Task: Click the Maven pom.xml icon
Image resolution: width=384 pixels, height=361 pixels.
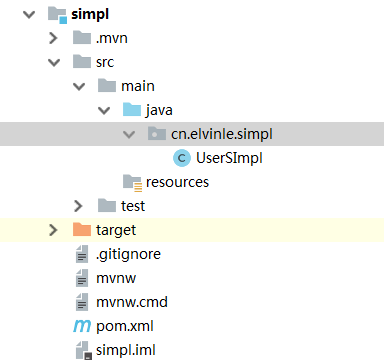Action: click(x=82, y=326)
